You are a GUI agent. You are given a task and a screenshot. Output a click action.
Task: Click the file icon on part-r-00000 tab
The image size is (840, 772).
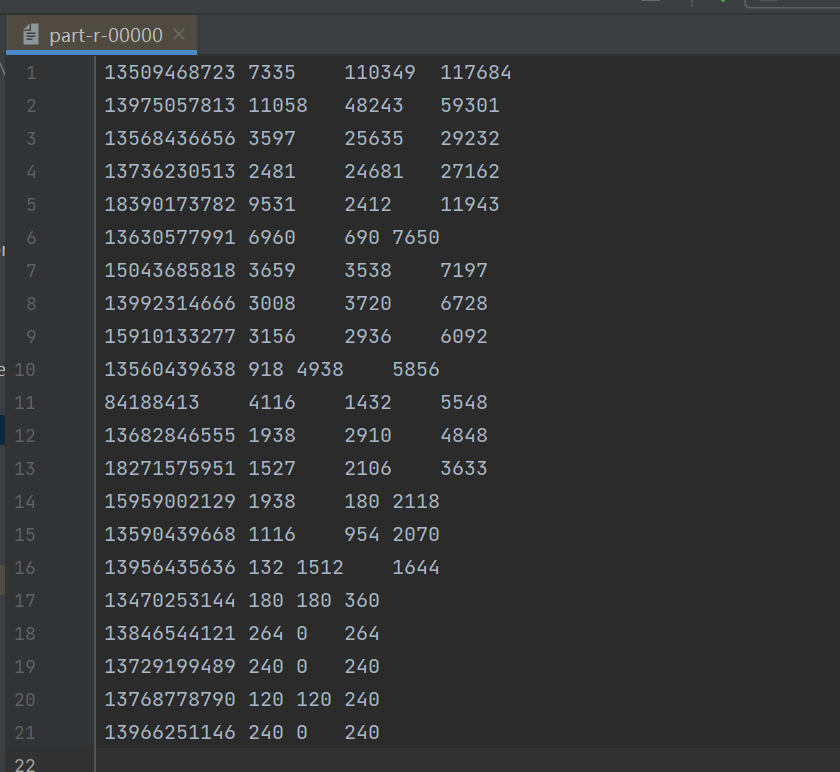click(31, 35)
